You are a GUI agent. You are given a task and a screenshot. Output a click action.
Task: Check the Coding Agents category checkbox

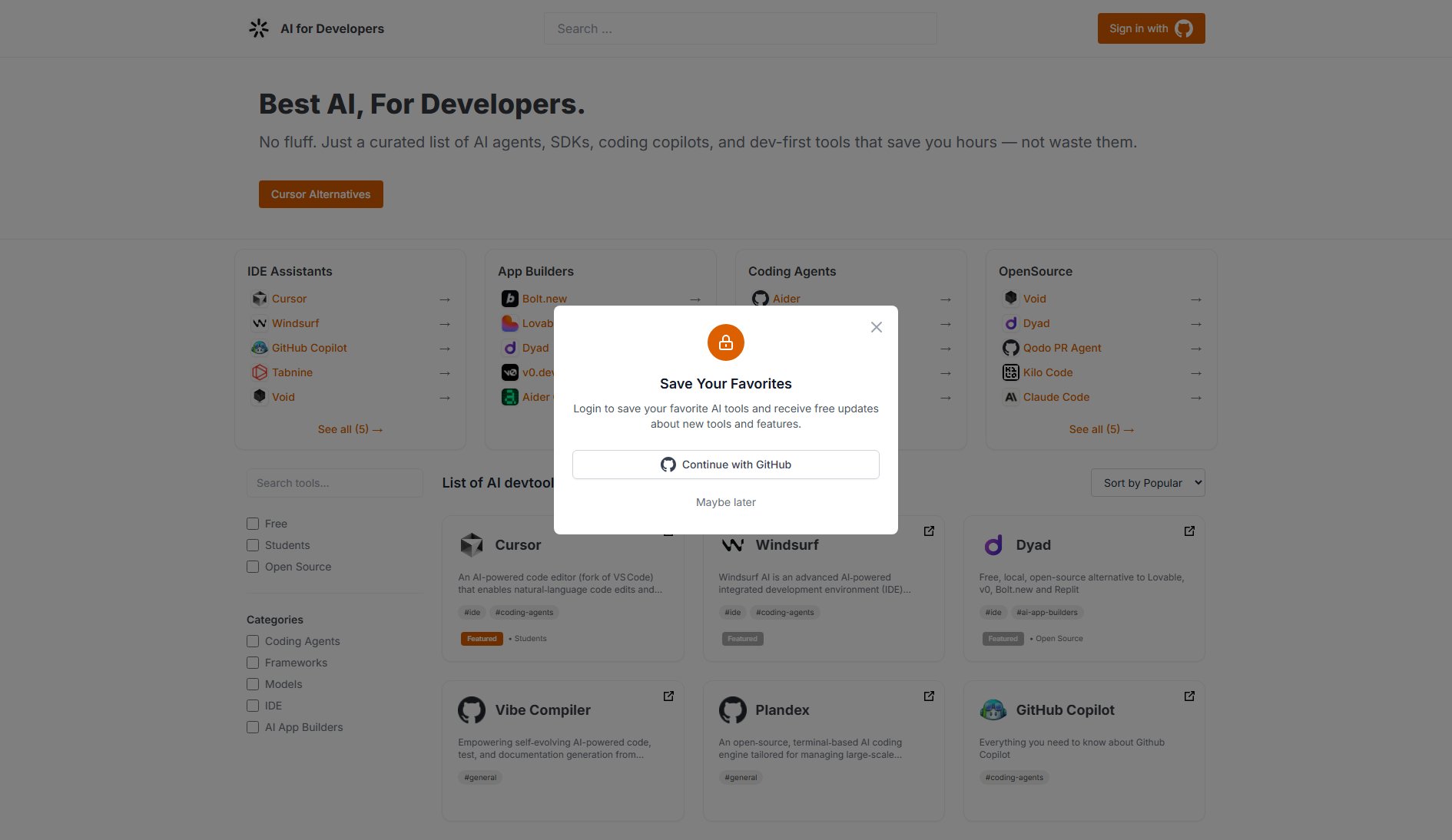click(253, 641)
